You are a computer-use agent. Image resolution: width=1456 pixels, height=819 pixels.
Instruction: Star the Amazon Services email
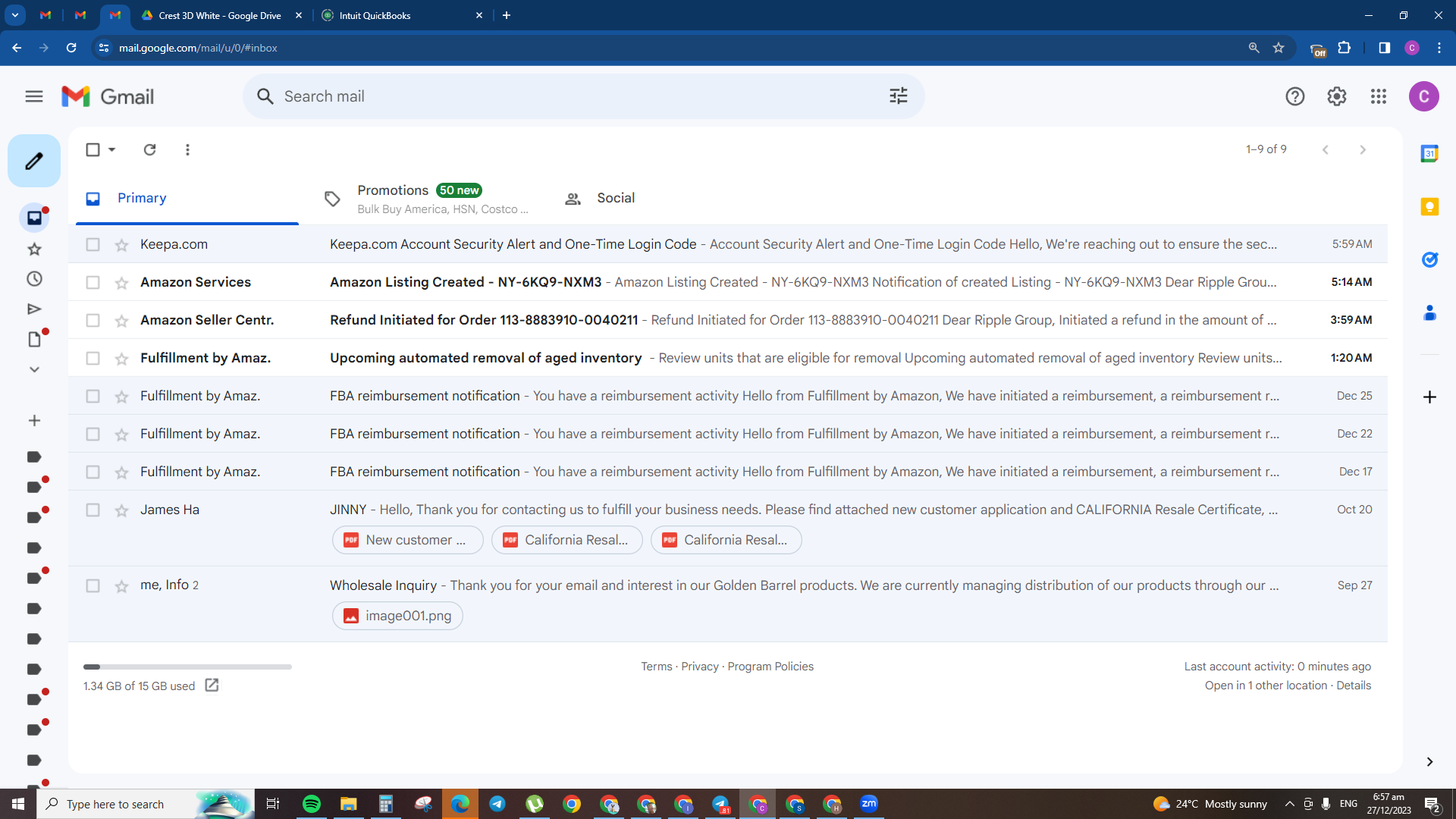(121, 282)
